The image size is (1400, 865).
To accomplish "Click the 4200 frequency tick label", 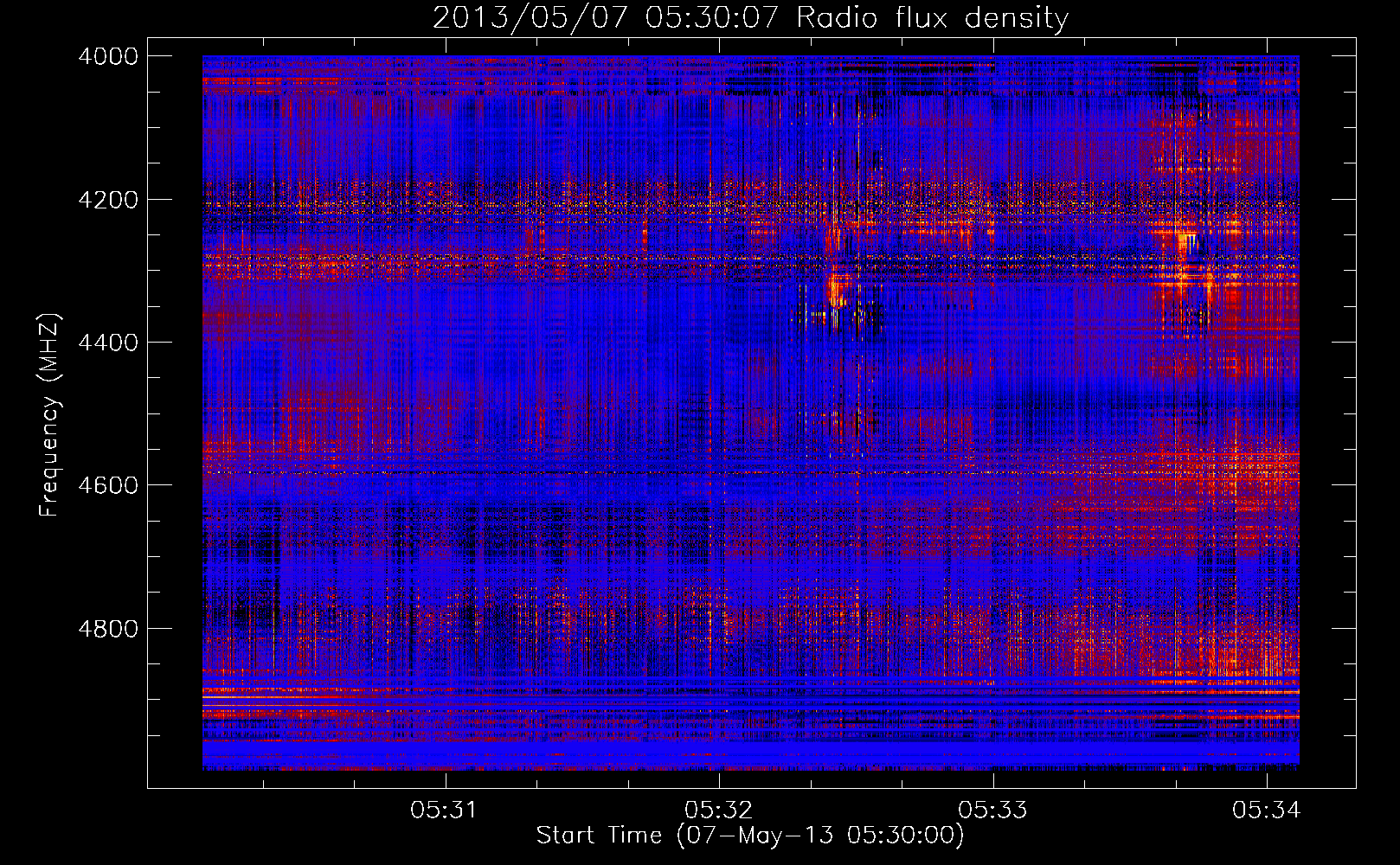I will (108, 200).
